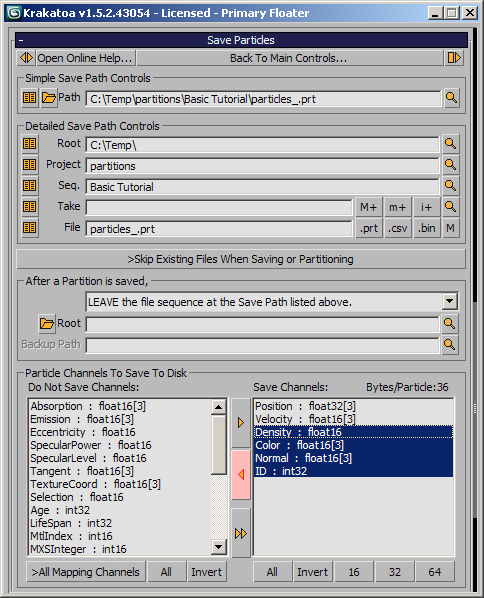The width and height of the screenshot is (484, 598).
Task: Click the M button in File row
Action: pos(450,228)
